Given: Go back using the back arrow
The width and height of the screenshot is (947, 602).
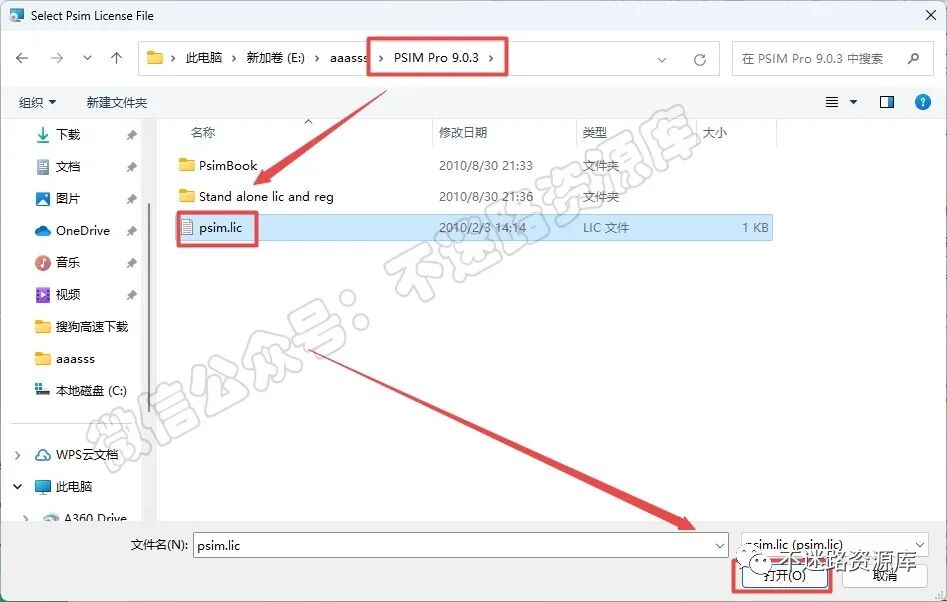Looking at the screenshot, I should (x=22, y=58).
